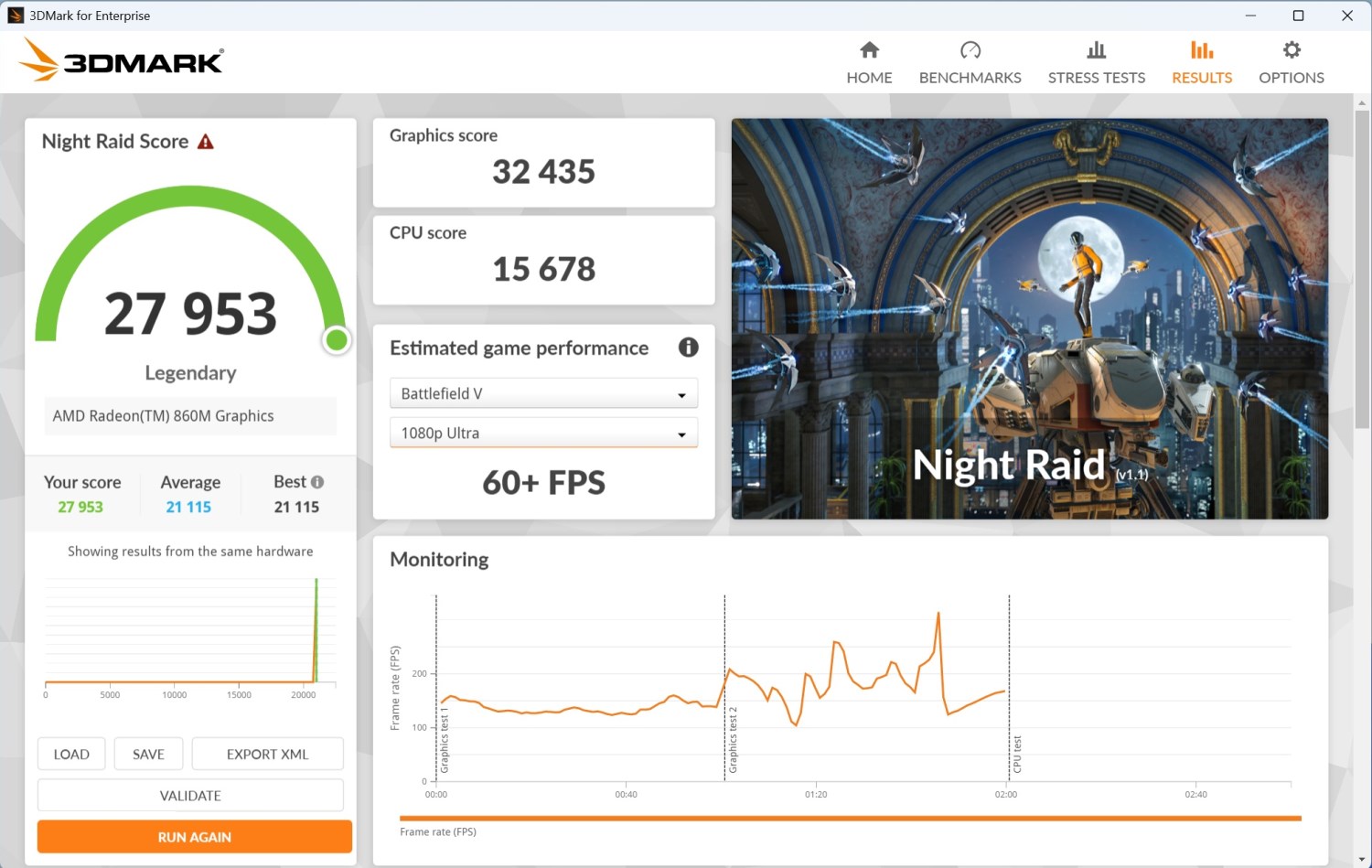Expand the Battlefield V game dropdown
The image size is (1372, 868).
543,393
